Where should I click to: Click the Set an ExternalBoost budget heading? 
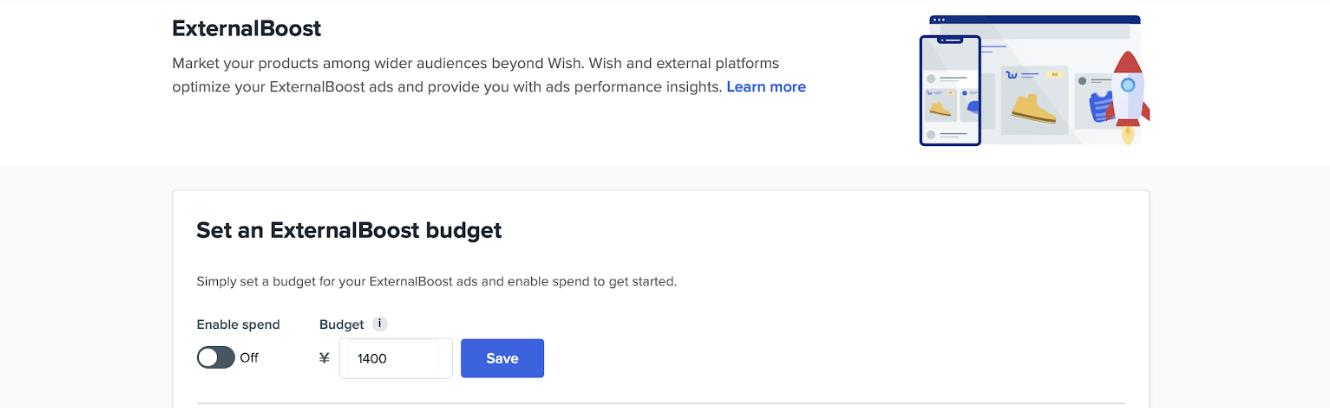click(349, 230)
